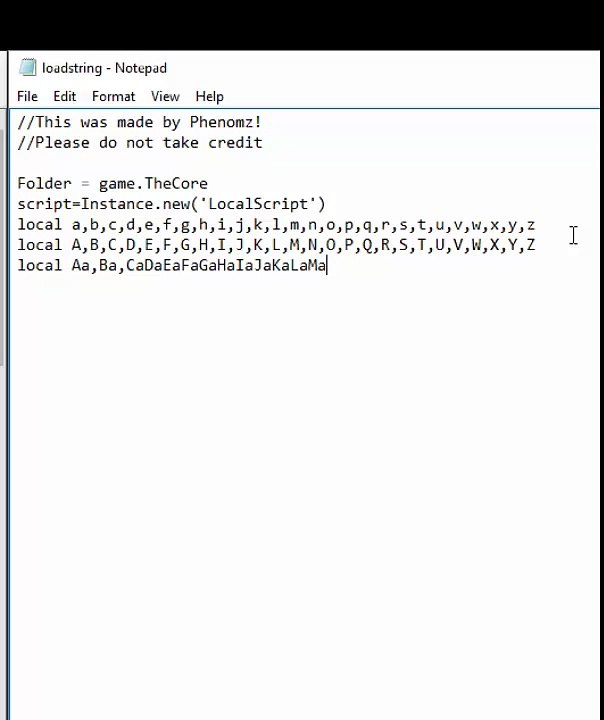The image size is (604, 720).
Task: Click on the word 'Folder' in the text
Action: (x=45, y=184)
